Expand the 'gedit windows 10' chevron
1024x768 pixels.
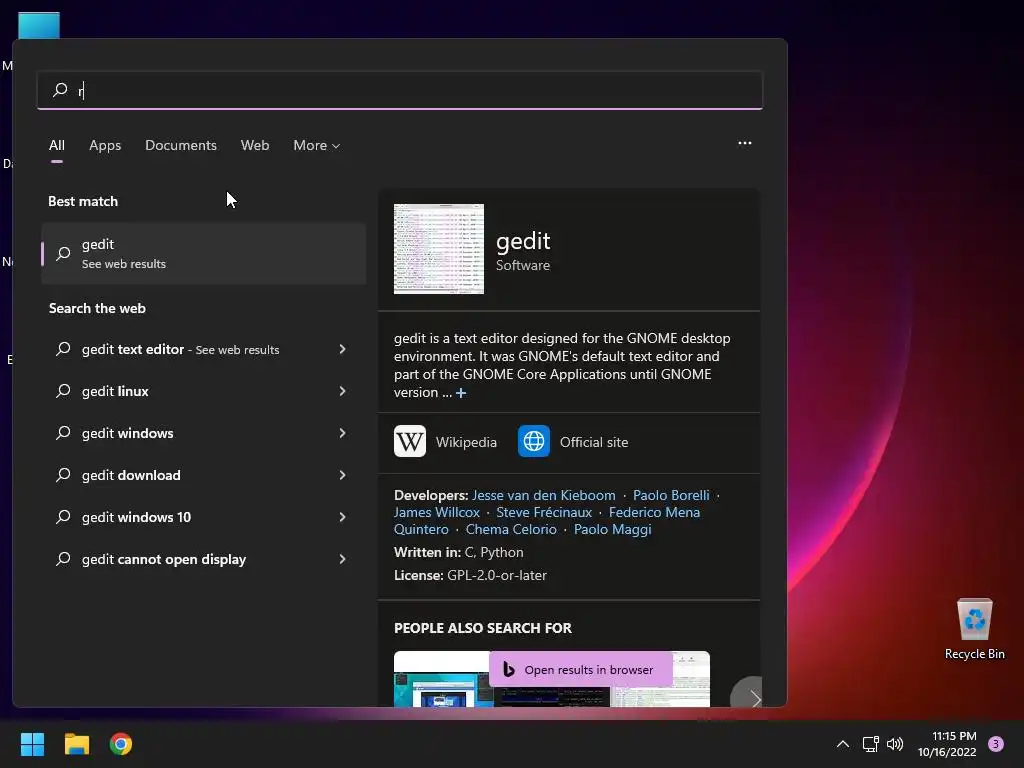click(x=342, y=517)
